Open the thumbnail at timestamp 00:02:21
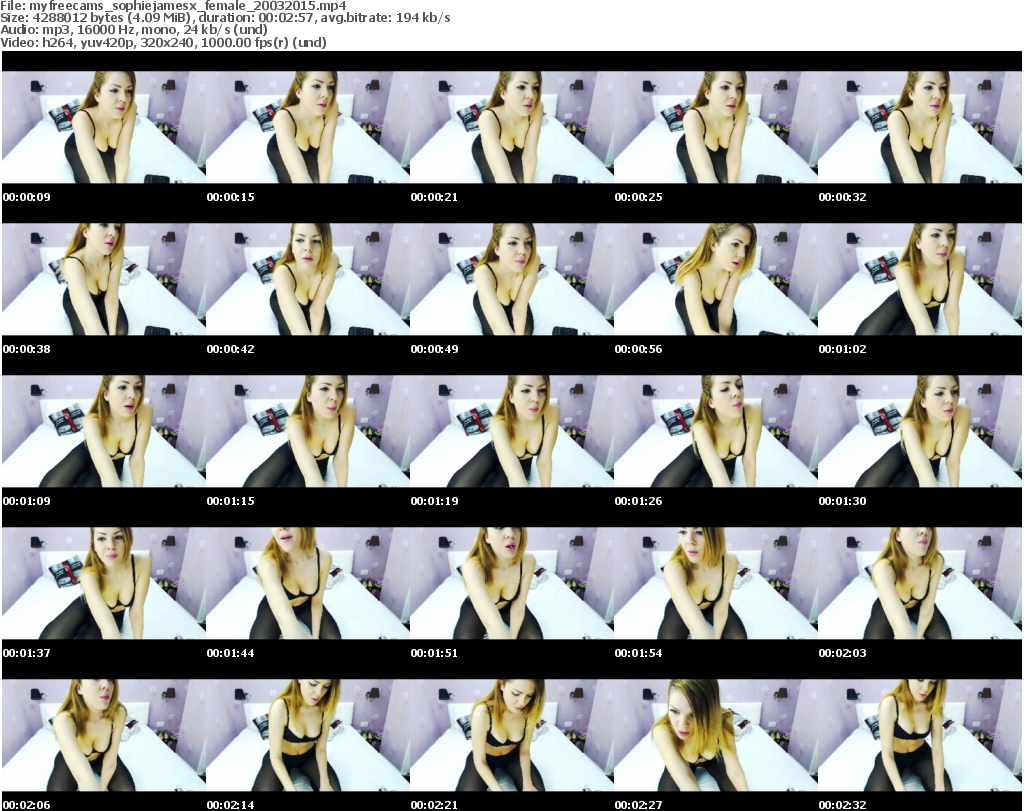 coord(512,735)
